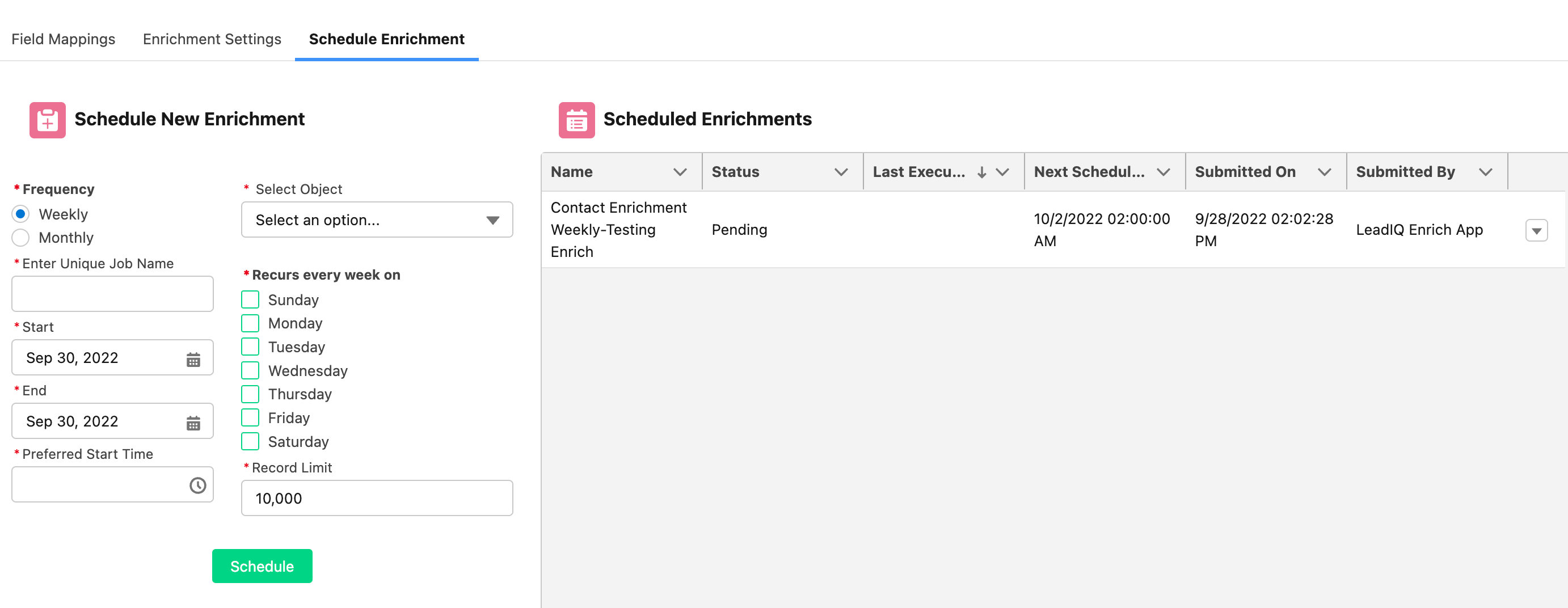Focus the Record Limit input field
The width and height of the screenshot is (1568, 608).
pos(376,499)
